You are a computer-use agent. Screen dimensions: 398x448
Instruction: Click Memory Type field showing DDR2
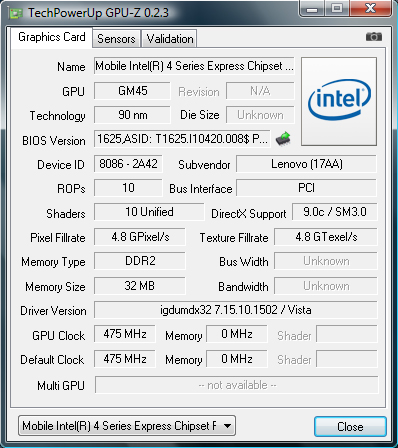coord(140,261)
